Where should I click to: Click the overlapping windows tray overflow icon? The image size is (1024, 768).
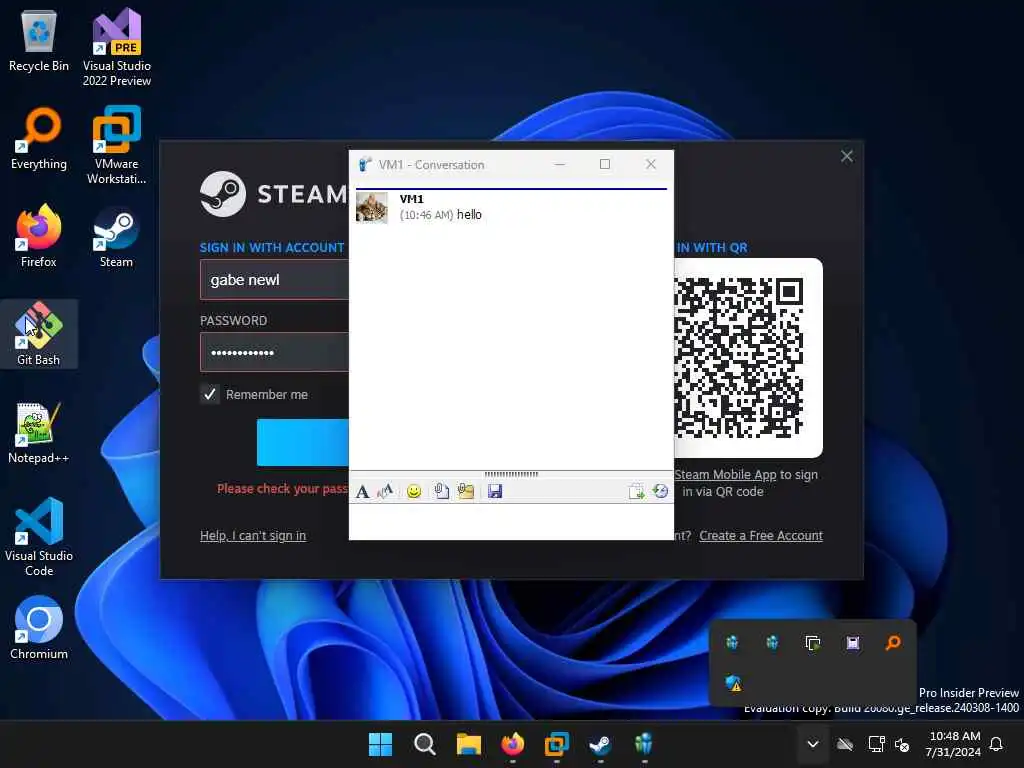click(812, 643)
